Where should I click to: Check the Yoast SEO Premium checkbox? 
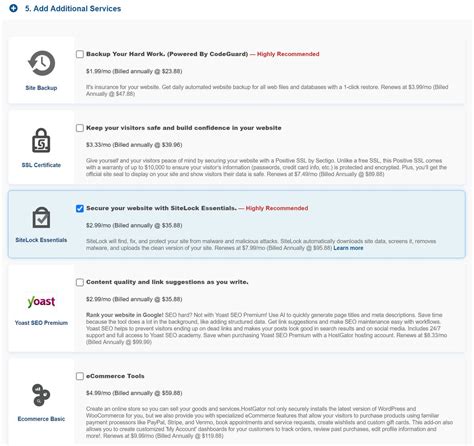(x=80, y=282)
